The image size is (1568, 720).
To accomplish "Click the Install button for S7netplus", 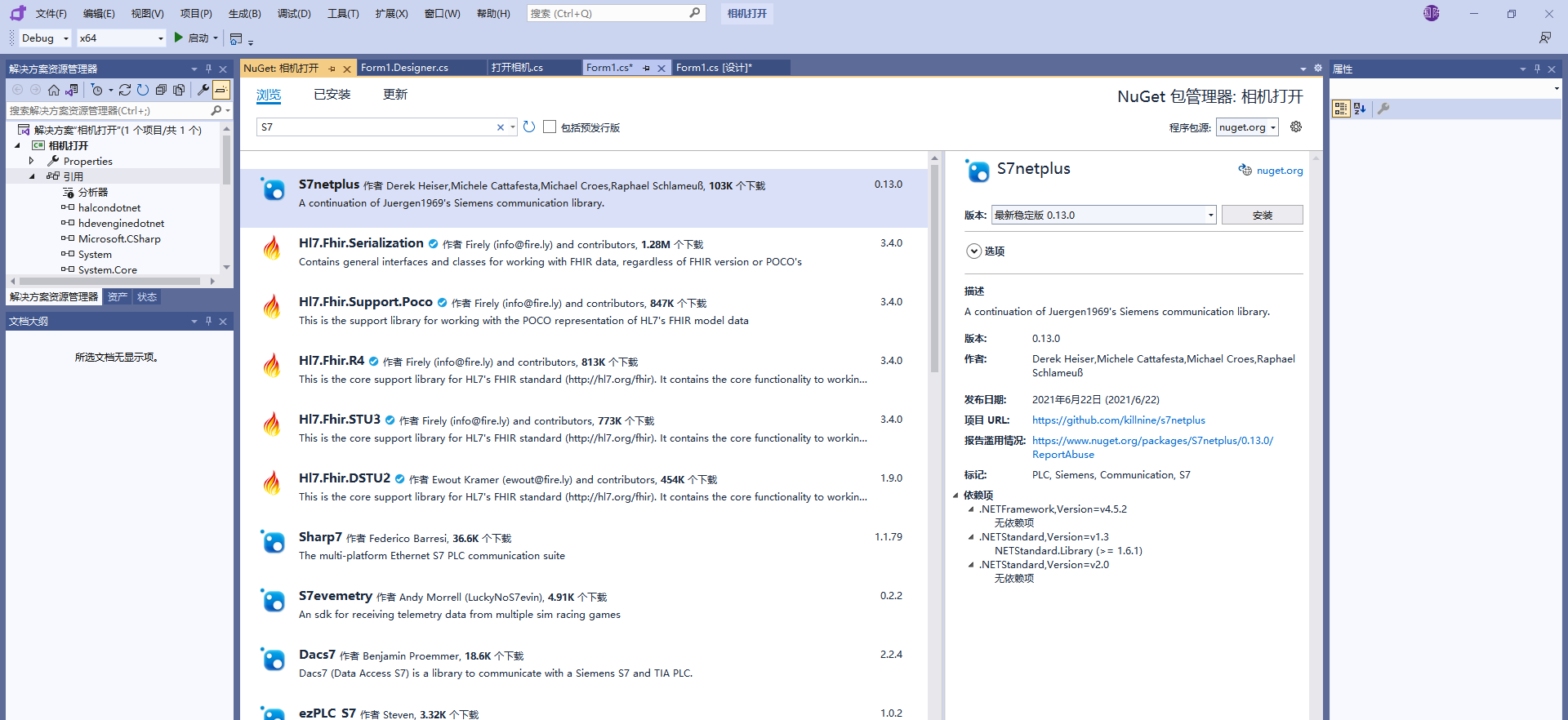I will tap(1262, 215).
